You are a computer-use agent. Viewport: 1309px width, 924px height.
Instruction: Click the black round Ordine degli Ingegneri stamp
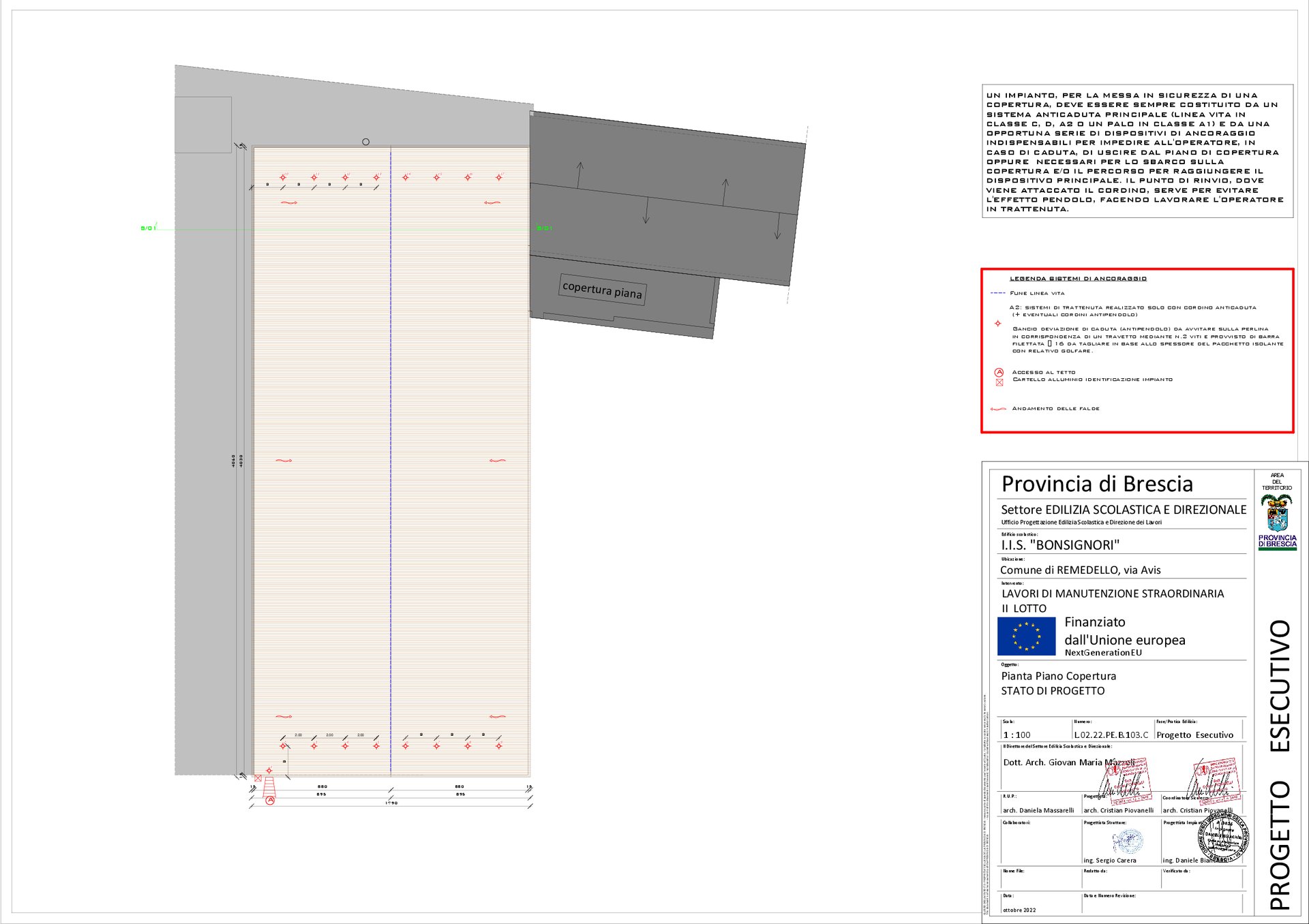(1224, 838)
